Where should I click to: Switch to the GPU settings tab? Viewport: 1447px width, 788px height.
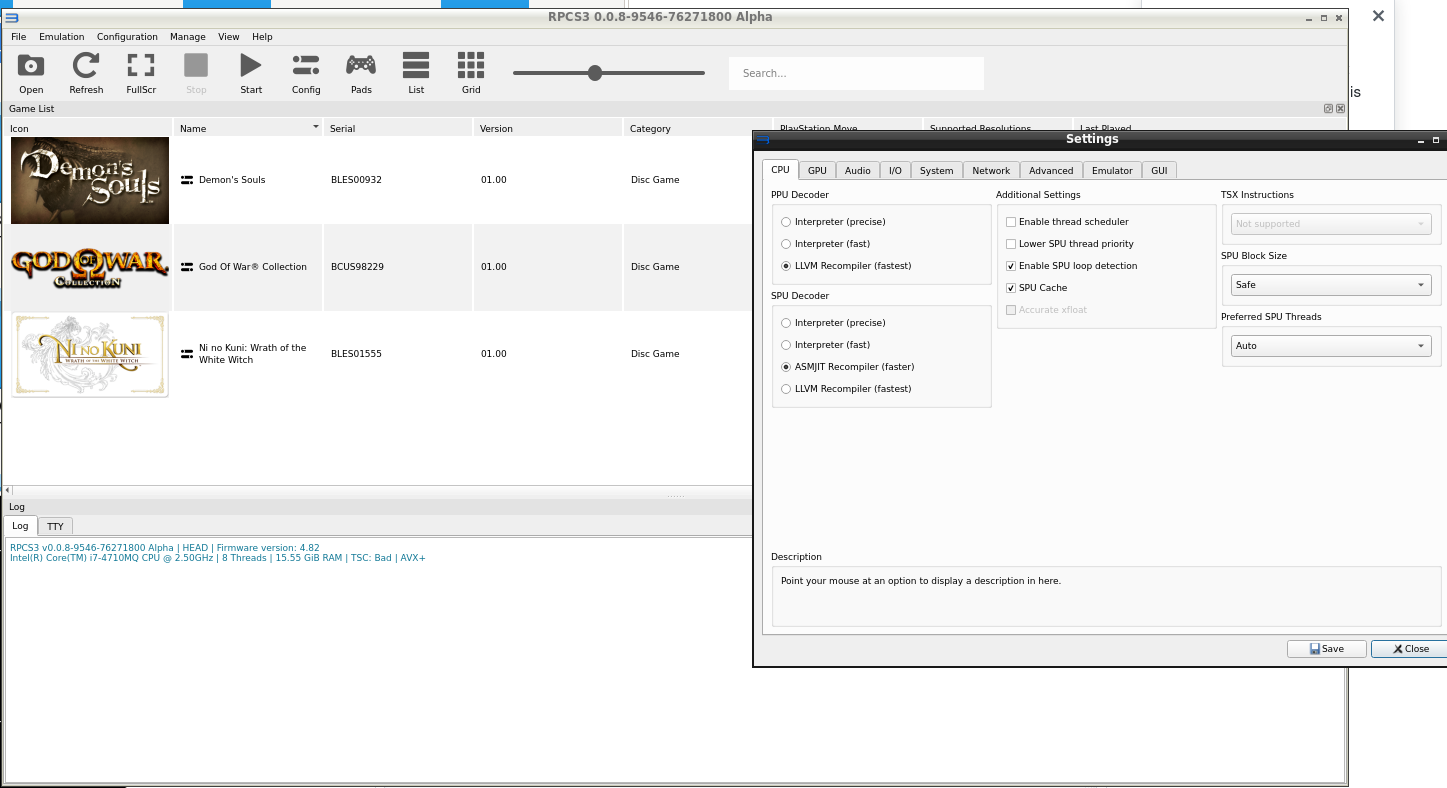[x=817, y=171]
